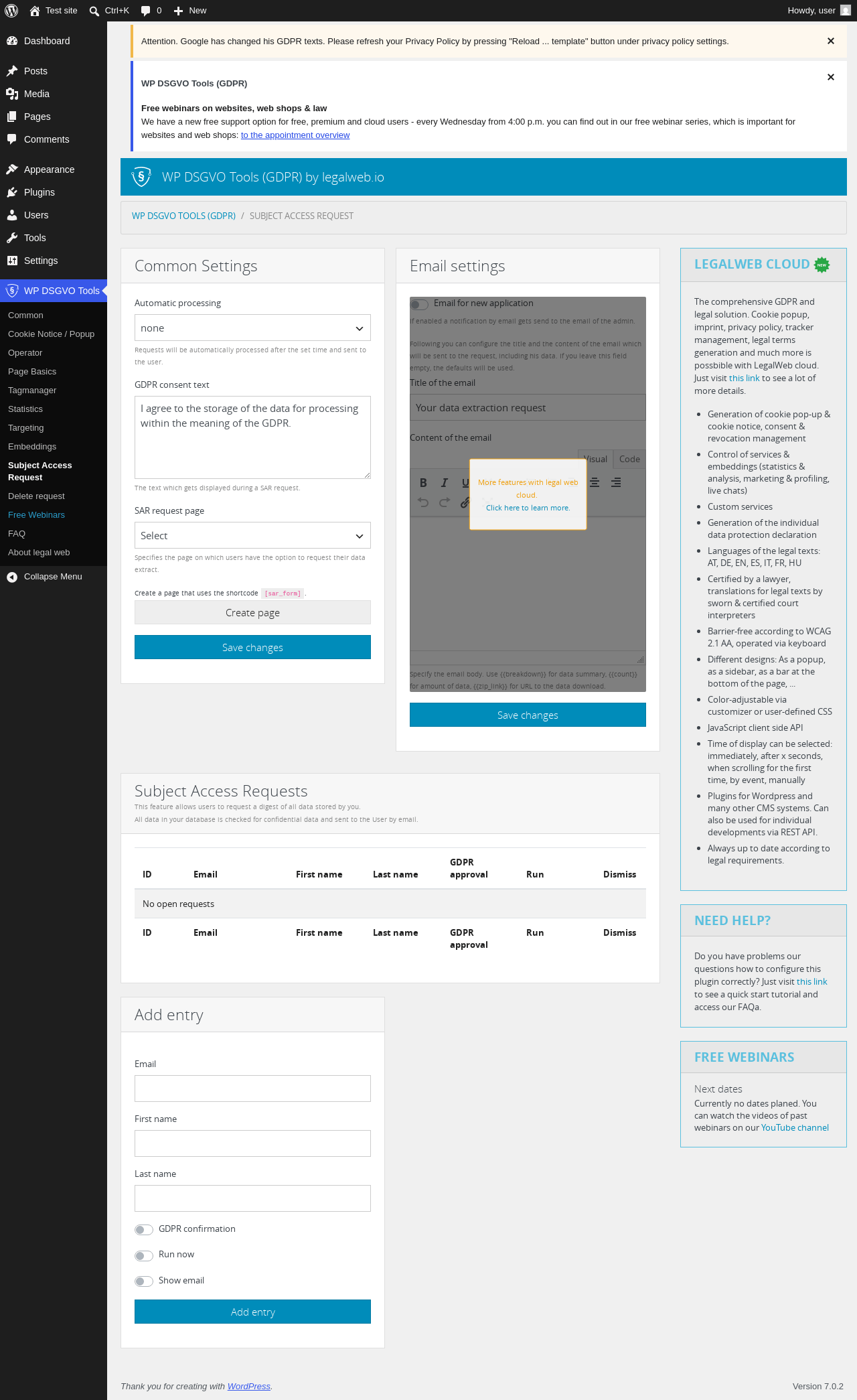Click 'Click here to learn more' link
The width and height of the screenshot is (857, 1400).
pos(528,508)
